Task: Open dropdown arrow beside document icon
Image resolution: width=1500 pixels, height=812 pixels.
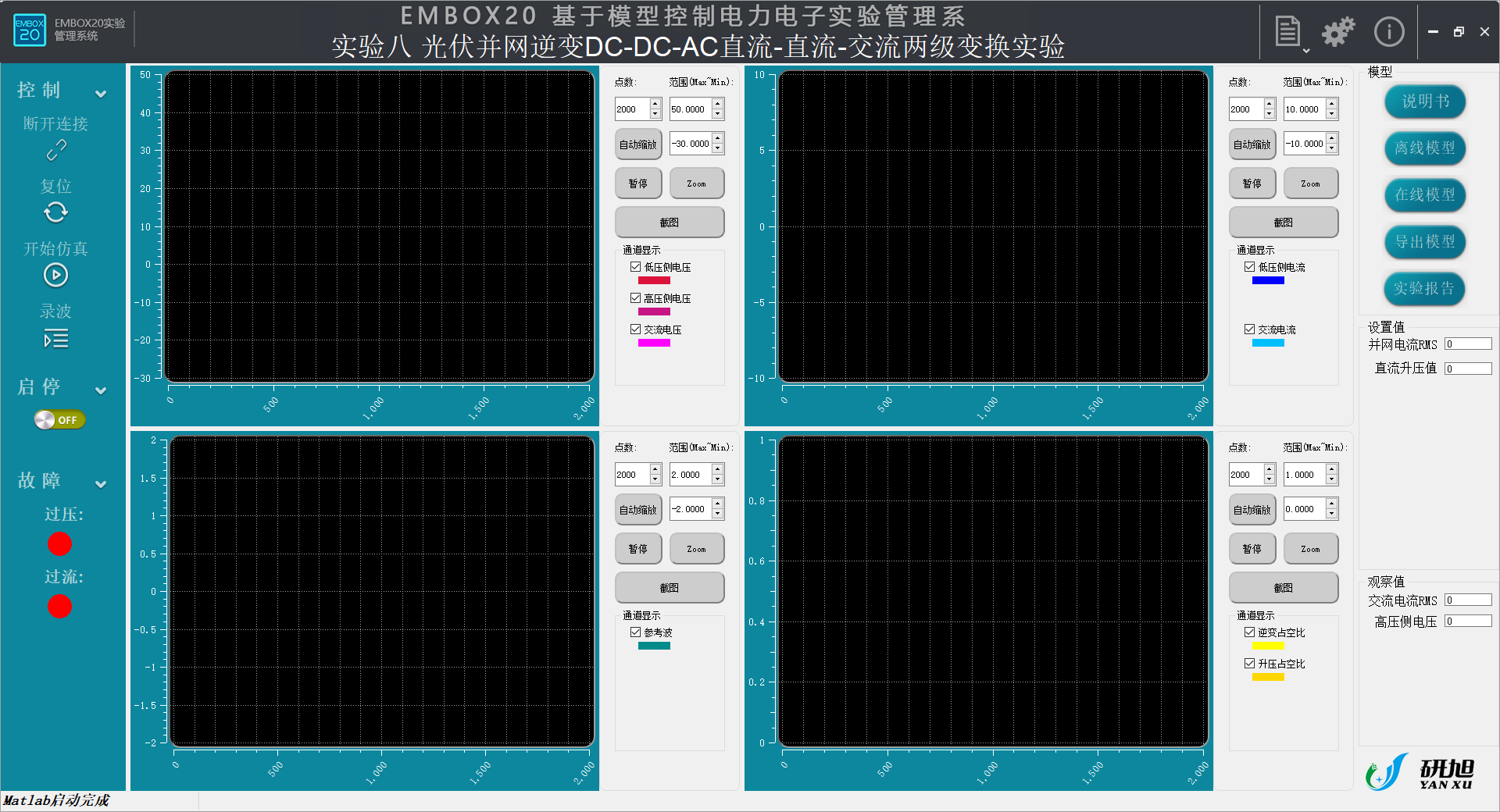Action: [x=1306, y=51]
